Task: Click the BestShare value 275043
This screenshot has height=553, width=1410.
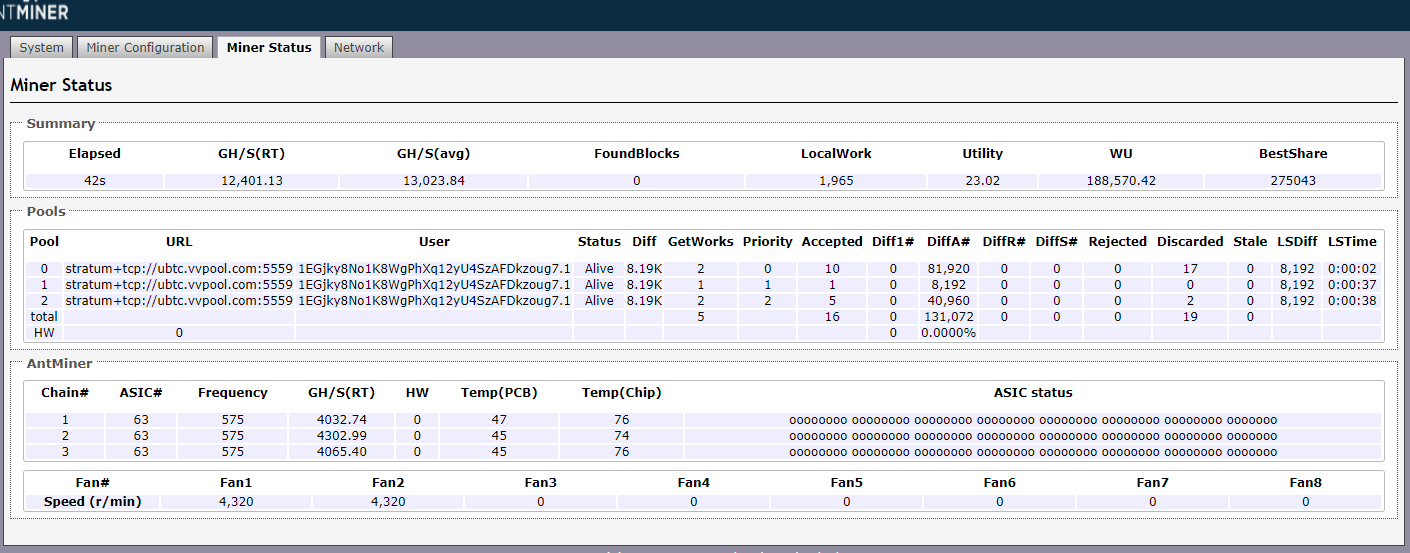Action: (x=1292, y=181)
